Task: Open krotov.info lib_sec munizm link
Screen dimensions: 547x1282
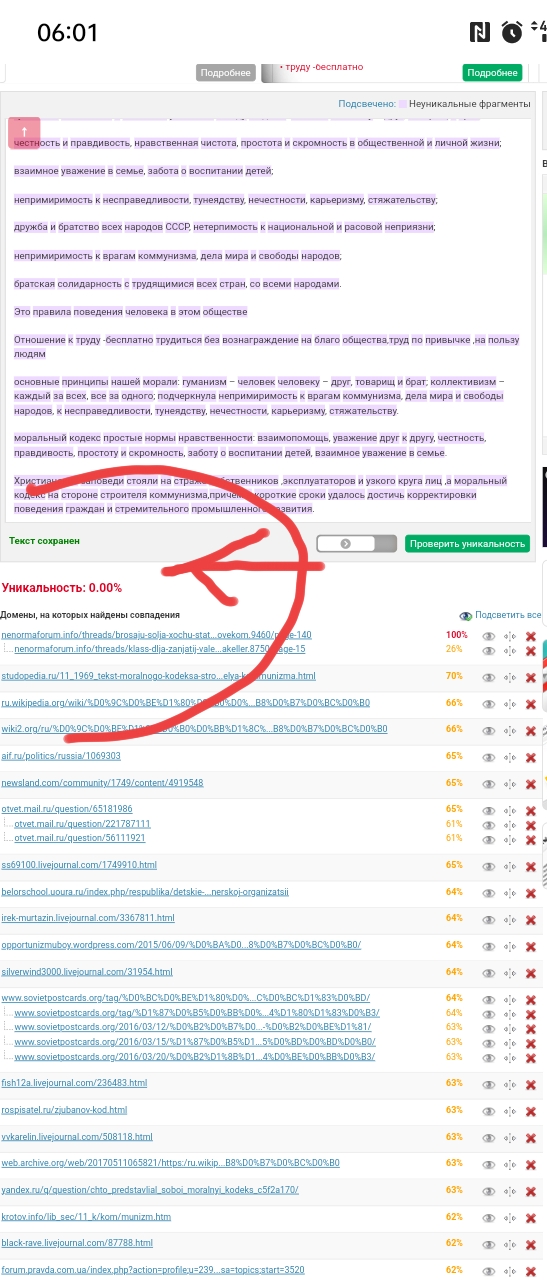Action: pos(86,1217)
